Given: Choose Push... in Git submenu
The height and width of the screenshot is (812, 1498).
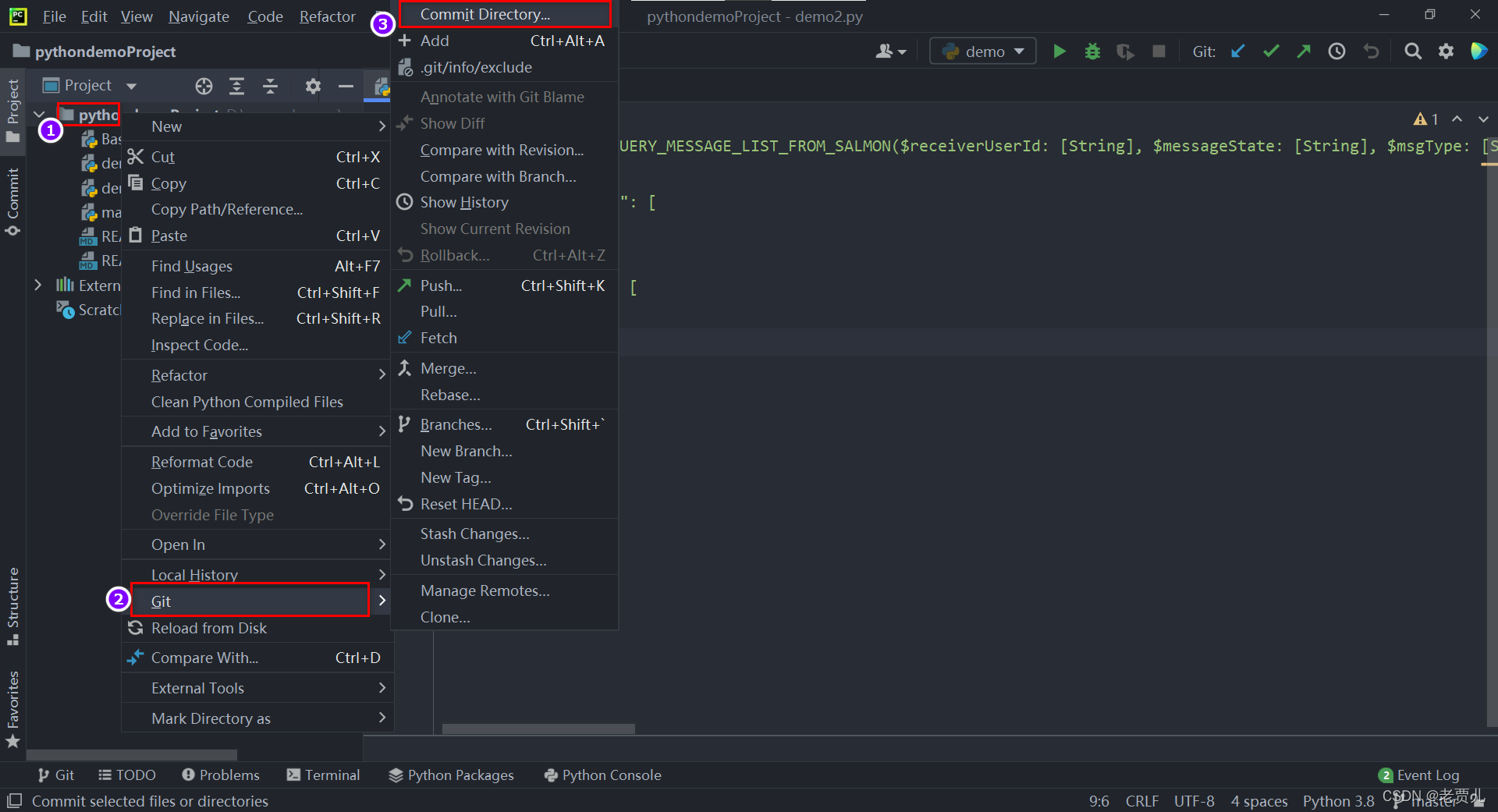Looking at the screenshot, I should click(x=505, y=285).
